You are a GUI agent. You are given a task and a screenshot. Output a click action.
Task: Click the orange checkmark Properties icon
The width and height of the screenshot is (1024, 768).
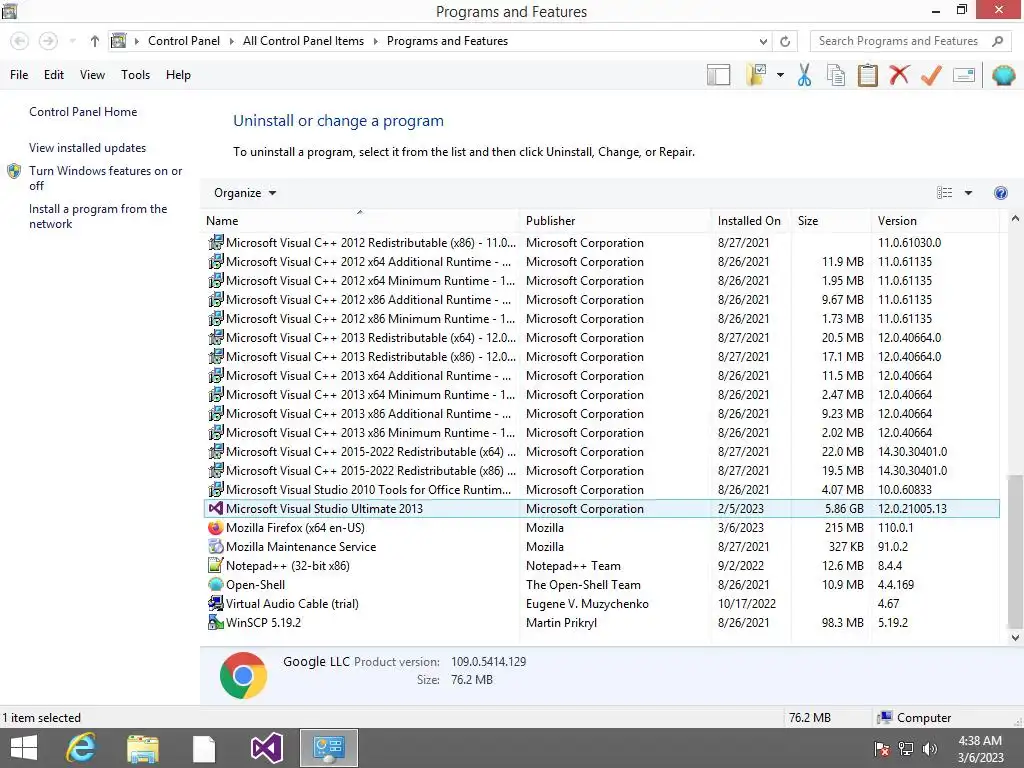click(x=931, y=75)
